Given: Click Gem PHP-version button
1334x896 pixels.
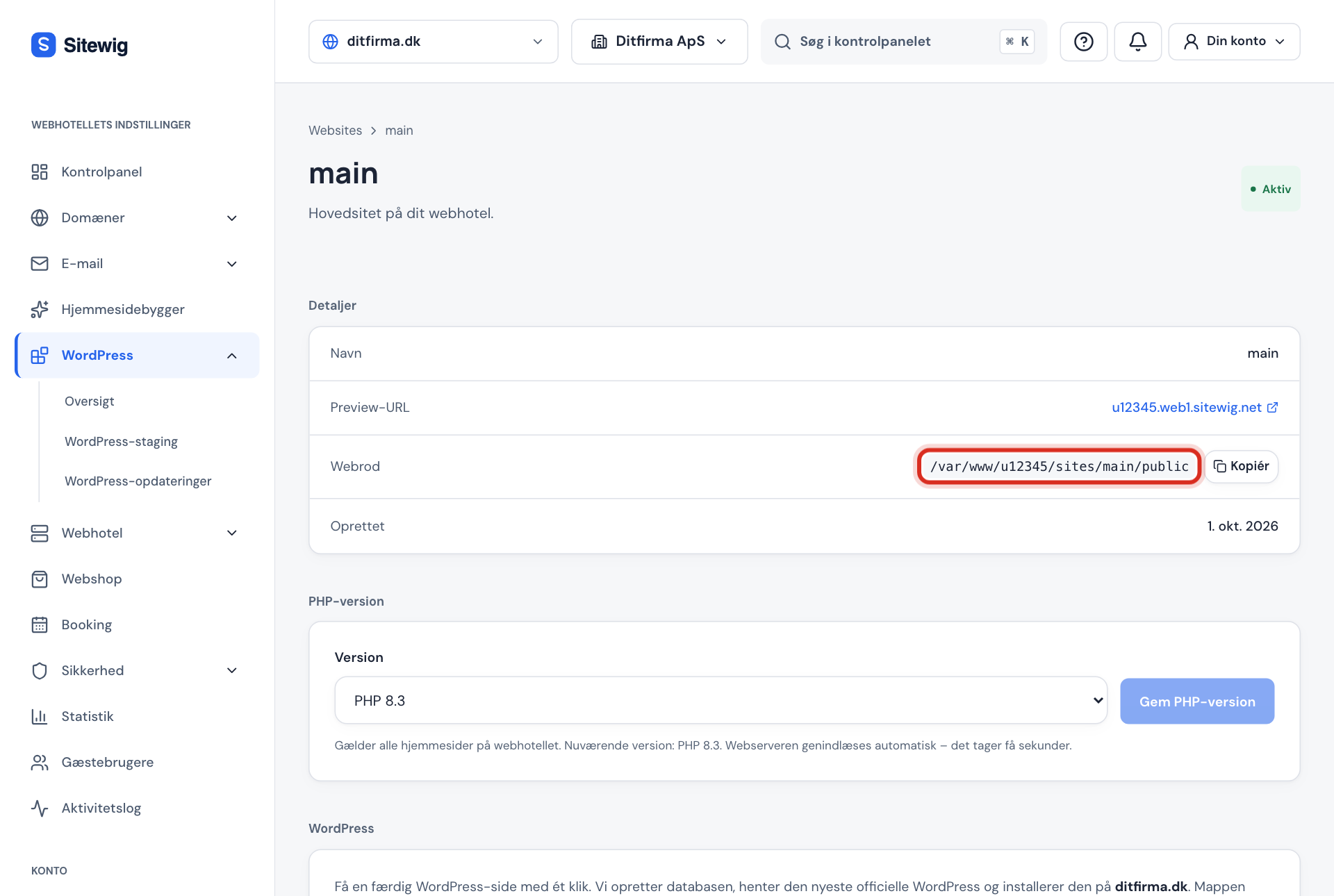Looking at the screenshot, I should tap(1196, 701).
